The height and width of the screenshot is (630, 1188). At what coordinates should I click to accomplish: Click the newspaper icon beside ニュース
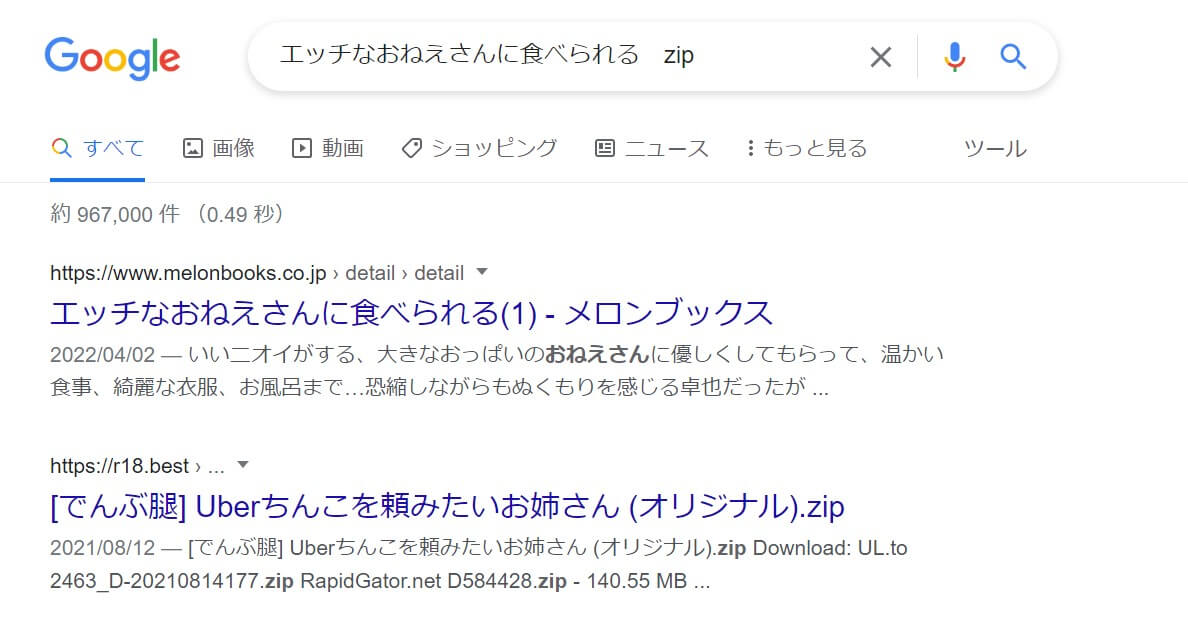point(605,148)
